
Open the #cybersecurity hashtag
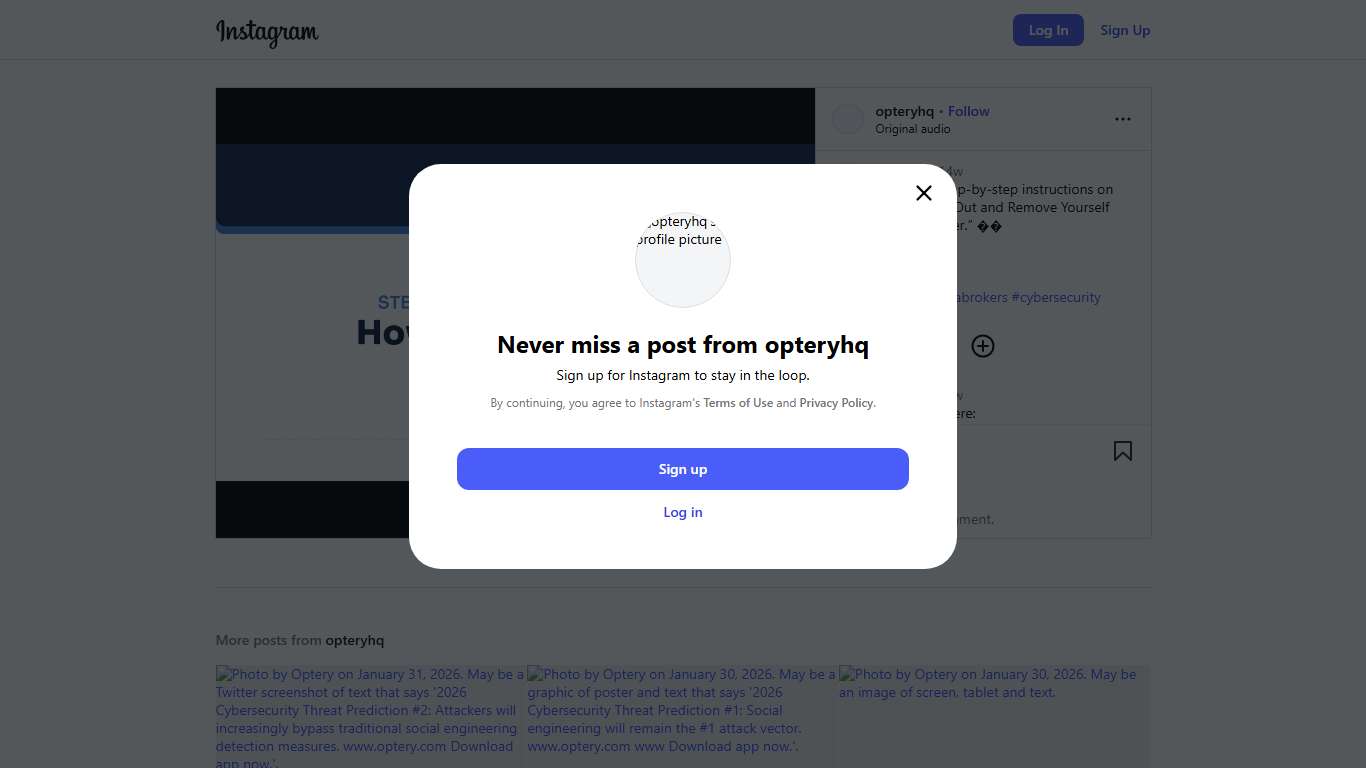click(x=1056, y=297)
